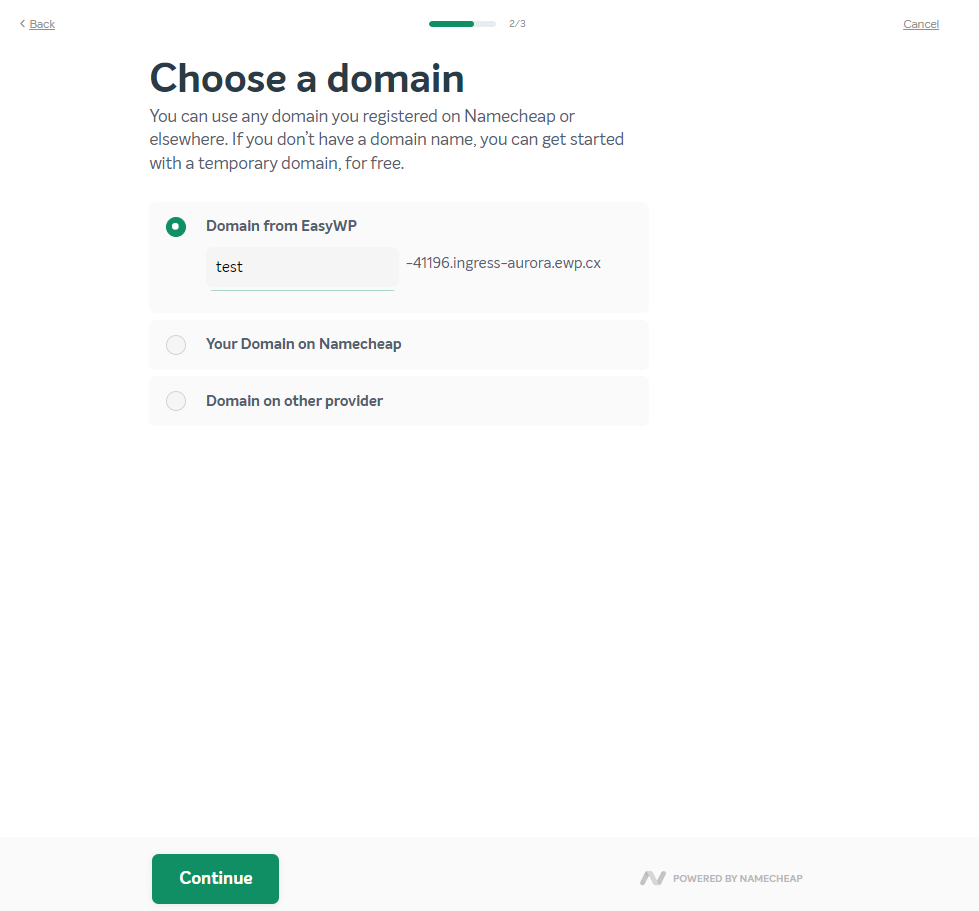
Task: Click the Back link
Action: tap(42, 24)
